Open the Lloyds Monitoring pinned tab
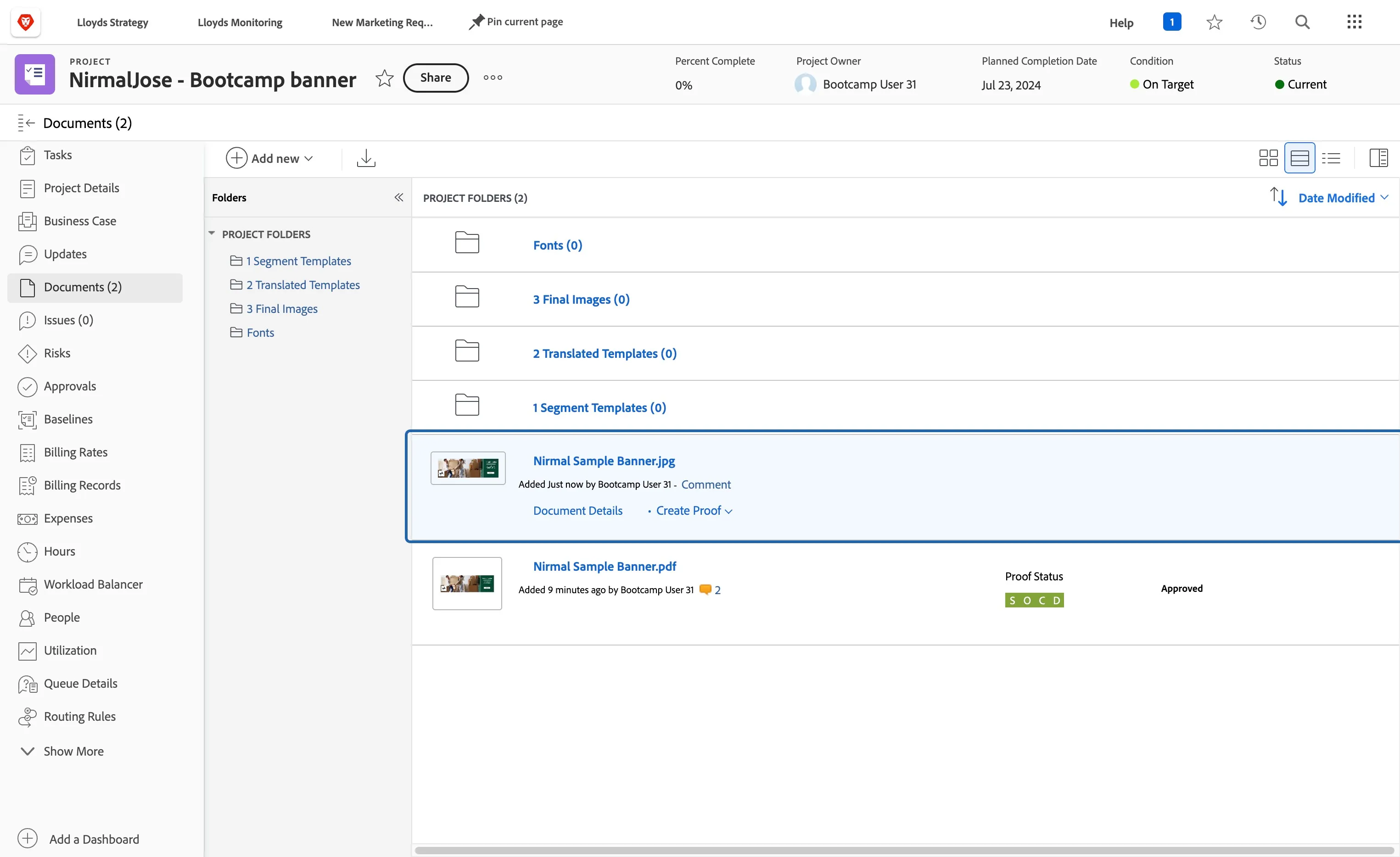 [x=240, y=22]
